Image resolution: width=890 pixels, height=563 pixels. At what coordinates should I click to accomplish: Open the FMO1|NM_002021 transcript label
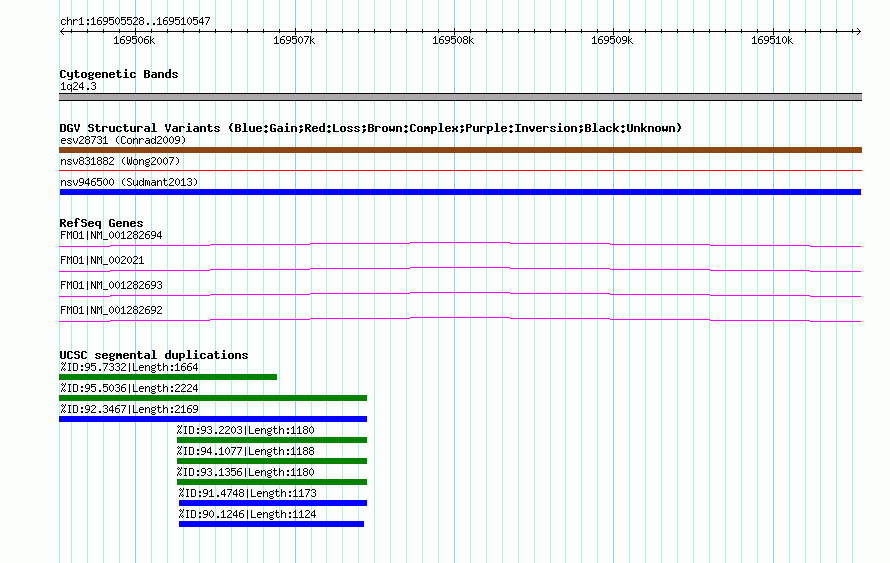(102, 260)
